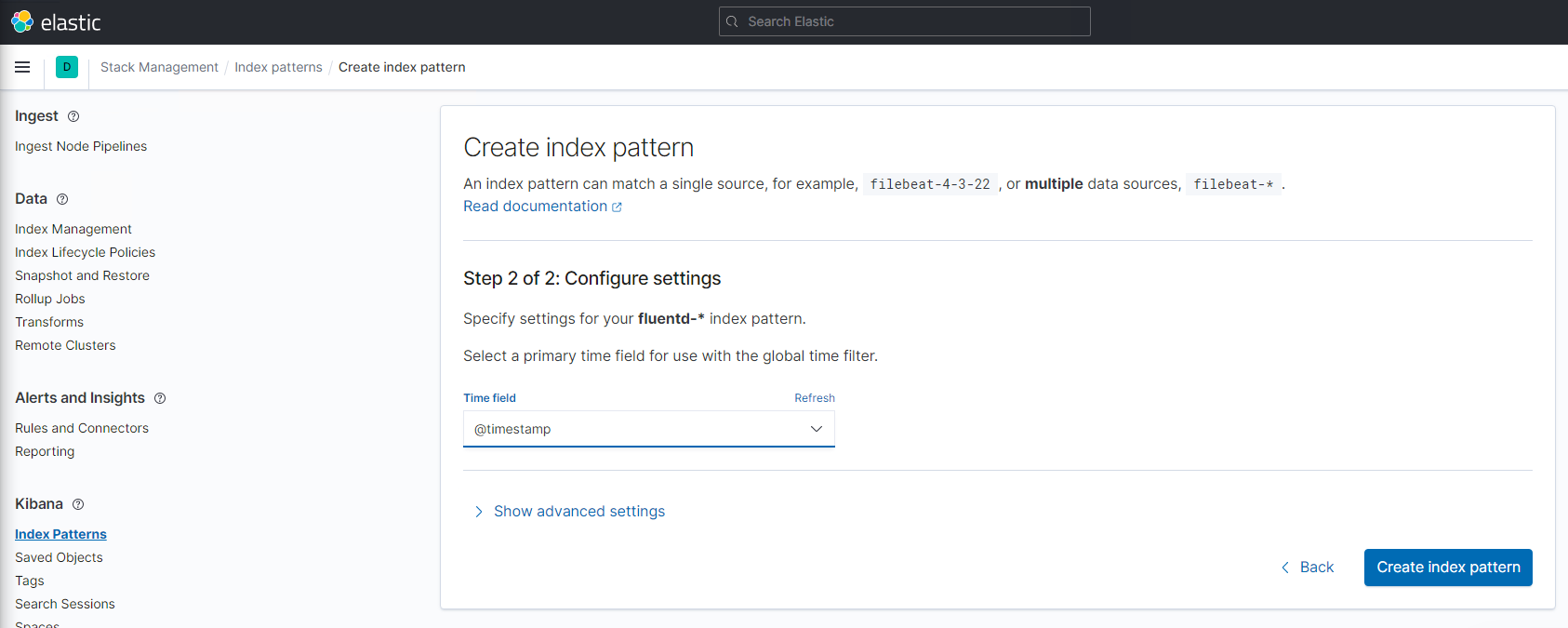Open Saved Objects under Kibana
The width and height of the screenshot is (1568, 628).
(x=59, y=557)
